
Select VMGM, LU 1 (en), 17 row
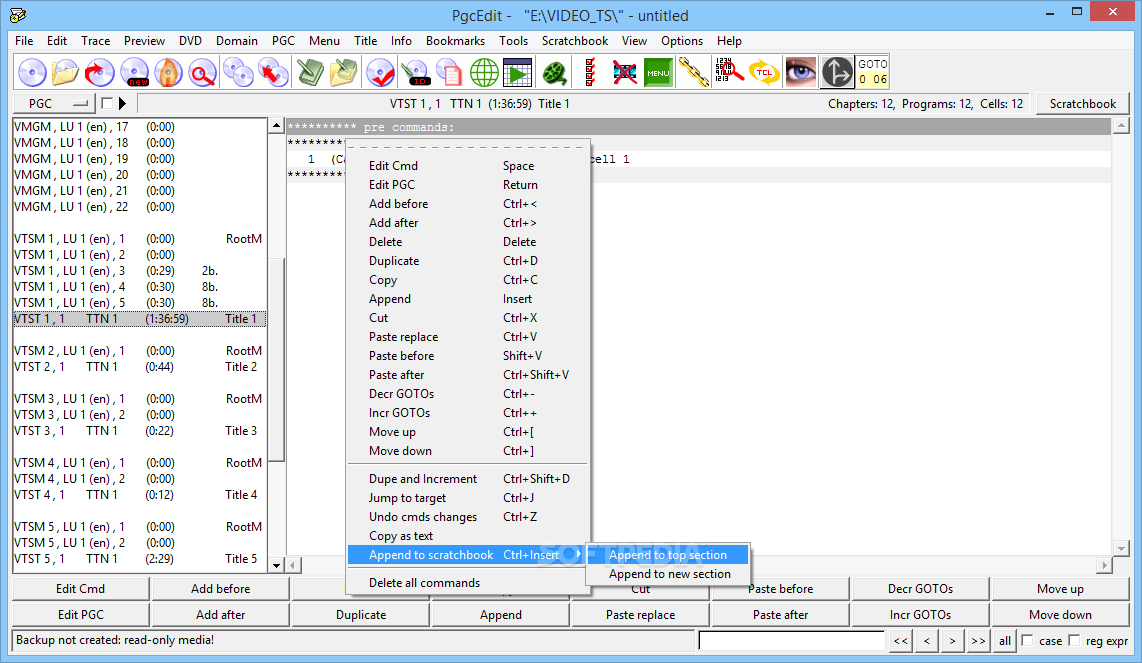[140, 127]
